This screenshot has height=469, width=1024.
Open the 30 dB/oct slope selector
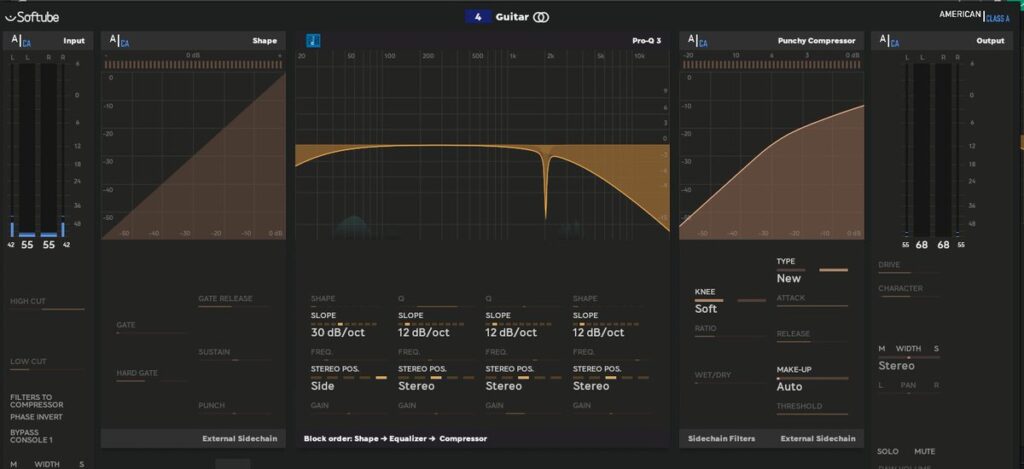click(337, 333)
